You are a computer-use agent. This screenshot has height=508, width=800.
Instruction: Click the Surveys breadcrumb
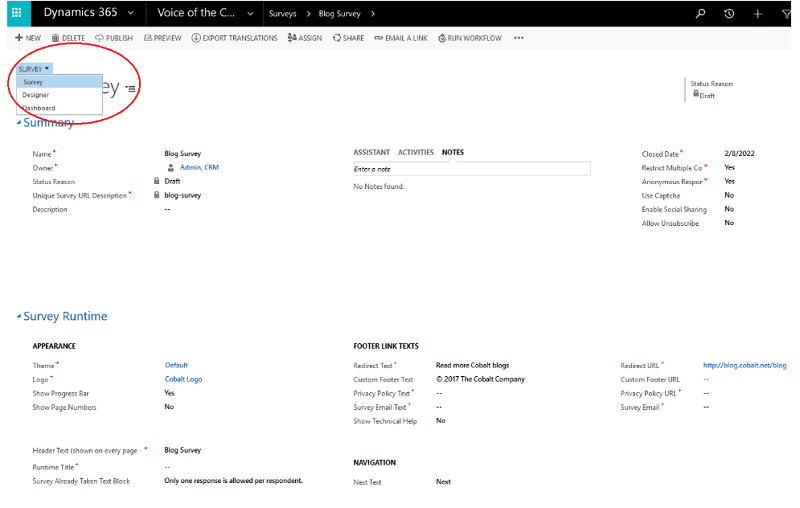283,14
